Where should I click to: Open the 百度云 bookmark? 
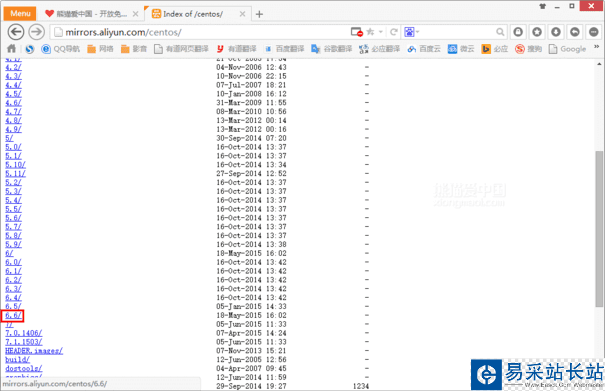tap(424, 49)
